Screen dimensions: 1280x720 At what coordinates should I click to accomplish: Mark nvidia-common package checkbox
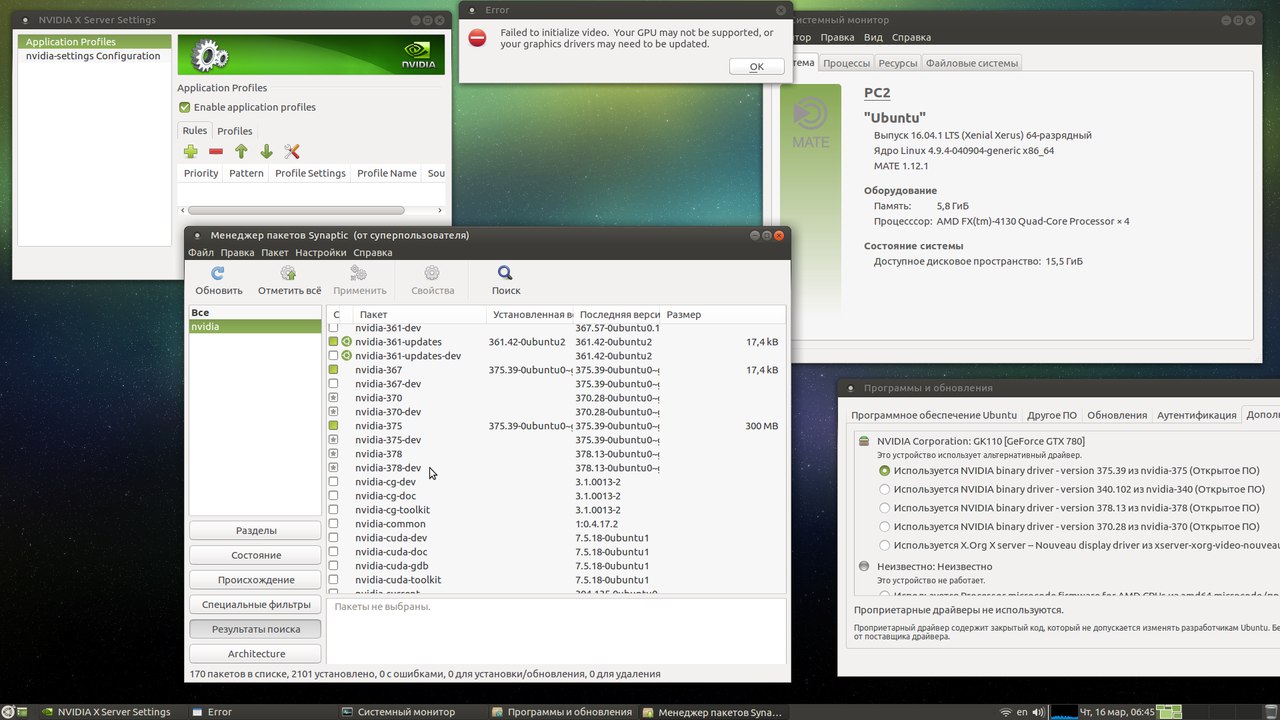click(334, 524)
